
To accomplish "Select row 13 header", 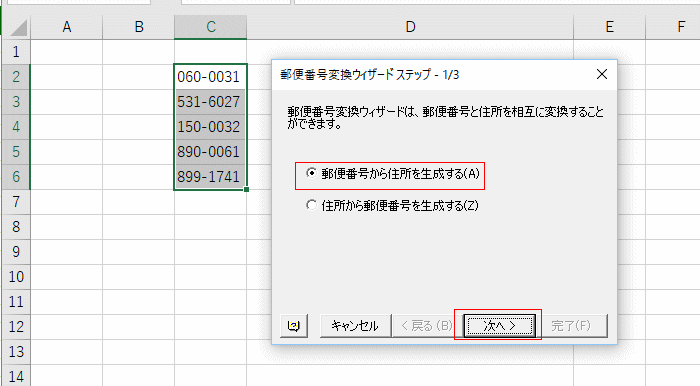I will pyautogui.click(x=16, y=352).
